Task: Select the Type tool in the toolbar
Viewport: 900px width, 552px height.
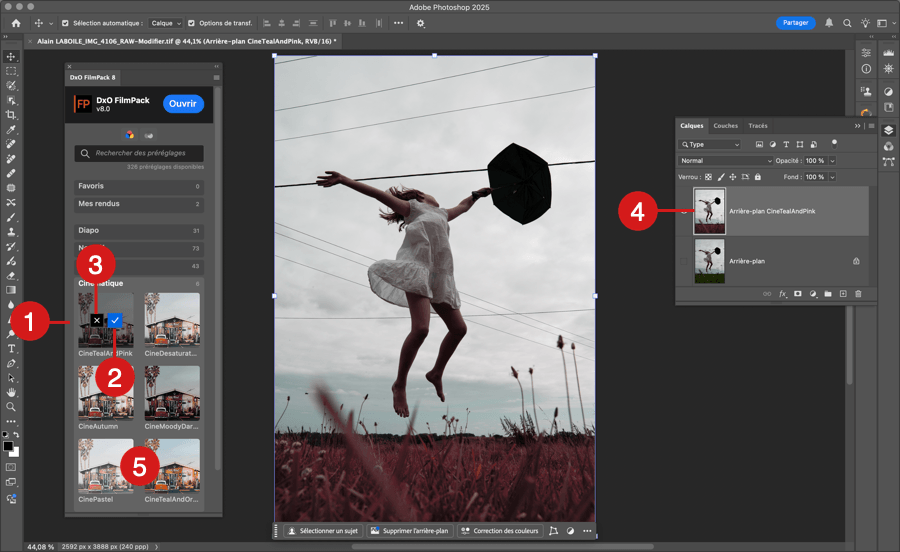Action: (11, 348)
